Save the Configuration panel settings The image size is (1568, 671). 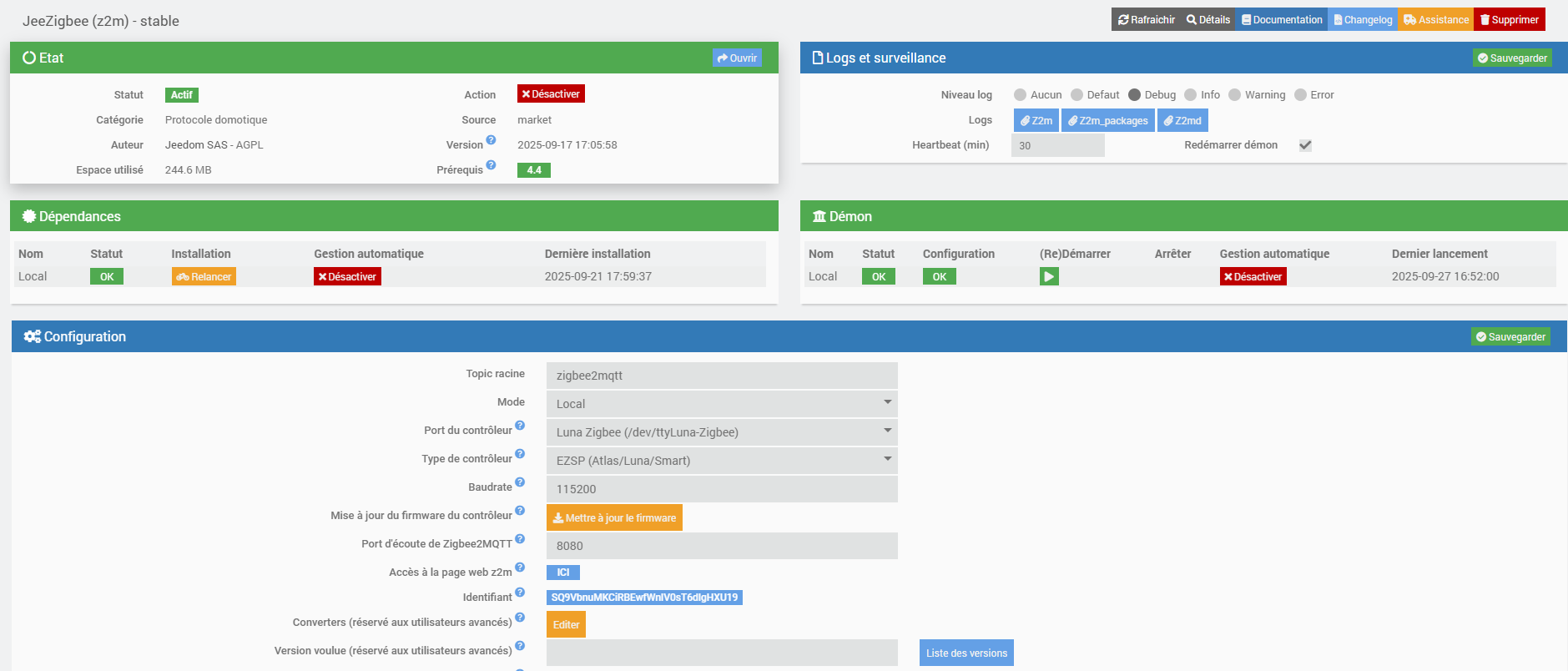(1510, 336)
